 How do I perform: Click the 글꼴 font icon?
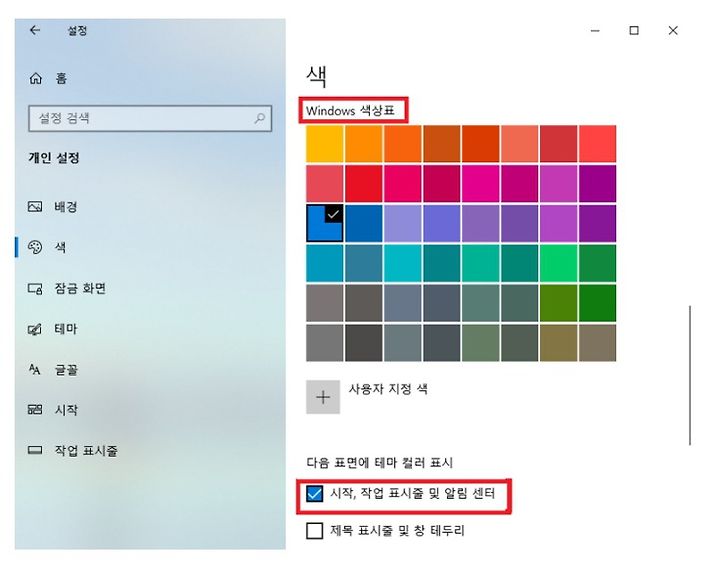34,369
